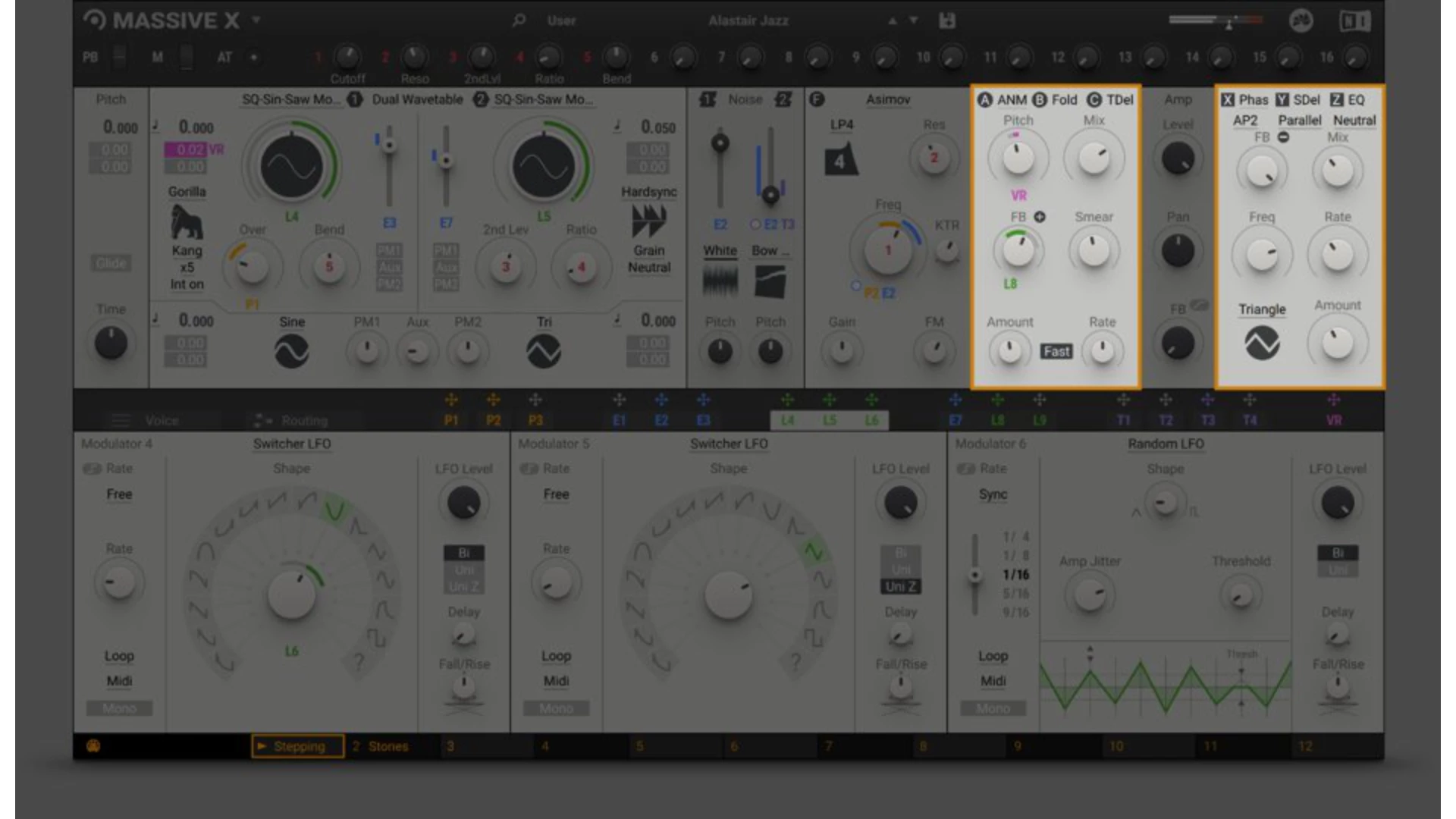This screenshot has width=1456, height=819.
Task: Click the Amp FB link icon
Action: click(x=1199, y=305)
